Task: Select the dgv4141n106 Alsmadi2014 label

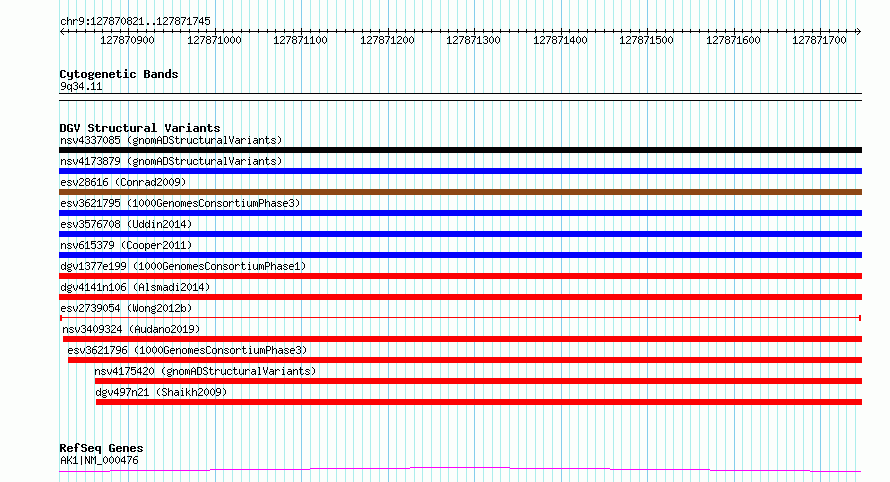Action: coord(135,287)
